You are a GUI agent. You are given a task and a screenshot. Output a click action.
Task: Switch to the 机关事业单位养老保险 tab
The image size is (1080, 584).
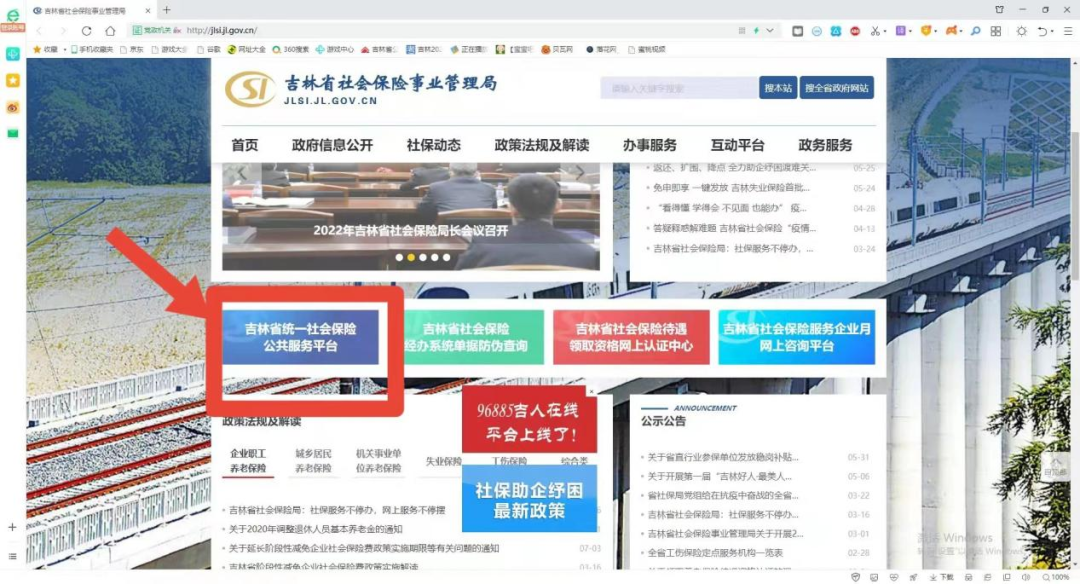pyautogui.click(x=378, y=461)
